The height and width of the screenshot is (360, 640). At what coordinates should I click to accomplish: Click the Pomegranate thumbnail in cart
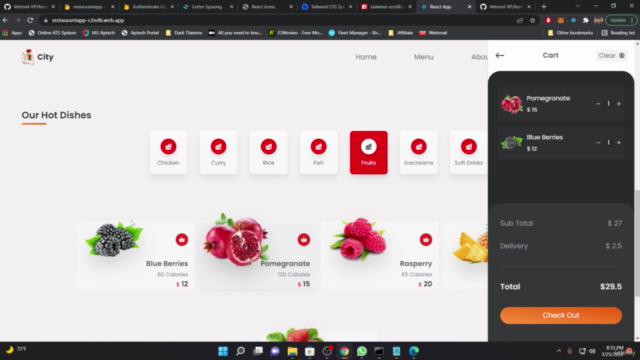click(511, 104)
